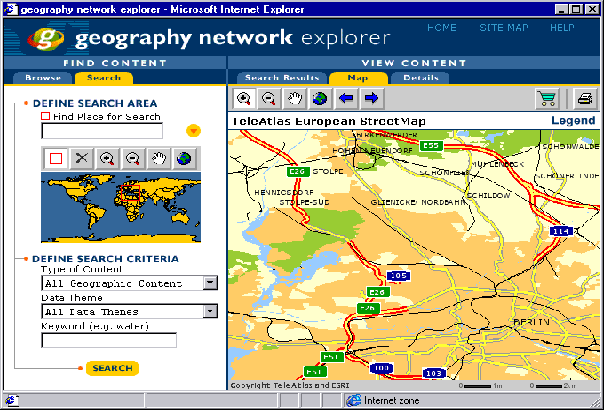This screenshot has width=604, height=410.
Task: Choose zoom out on the world overview map
Action: (133, 158)
